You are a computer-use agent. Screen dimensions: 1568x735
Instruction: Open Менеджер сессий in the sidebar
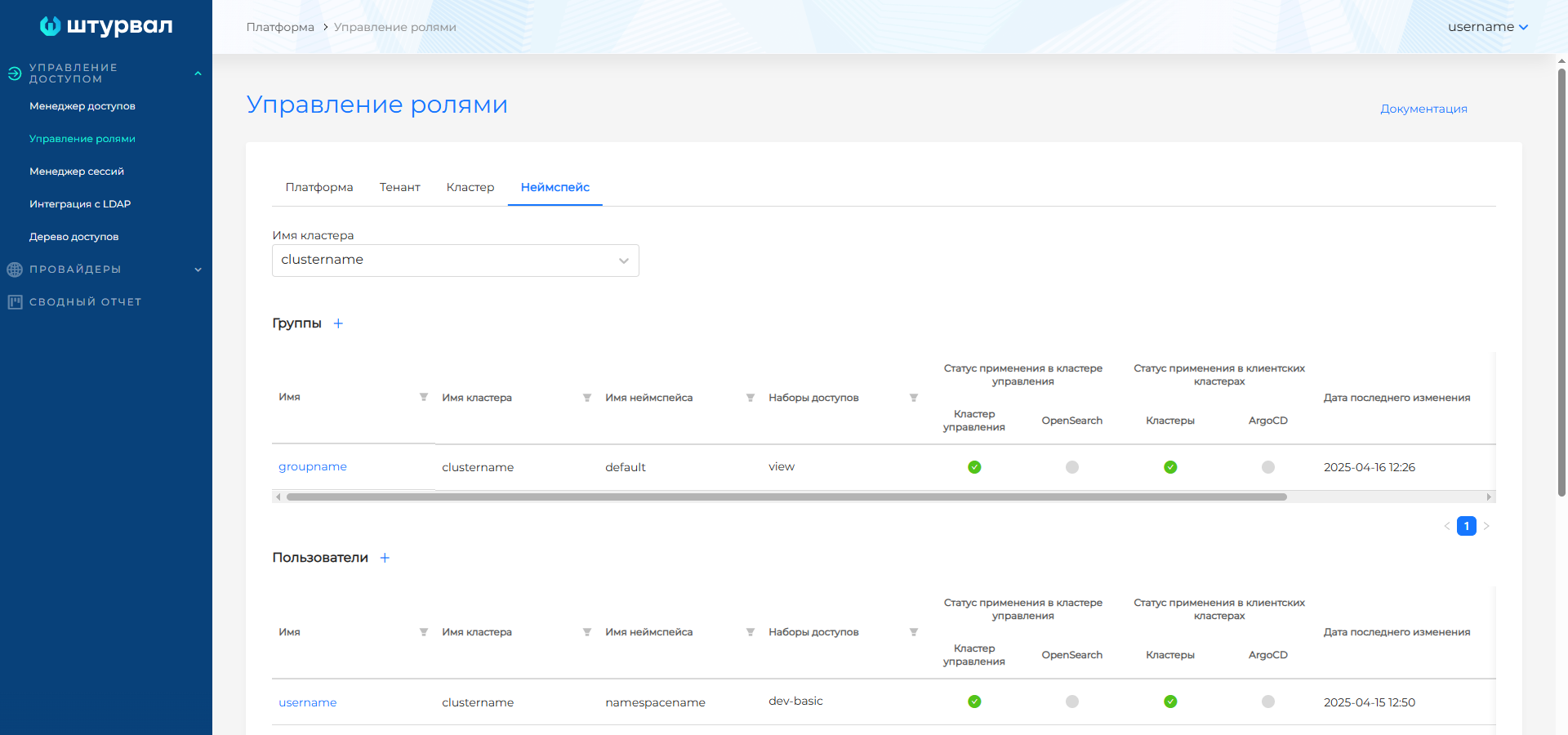pyautogui.click(x=77, y=171)
